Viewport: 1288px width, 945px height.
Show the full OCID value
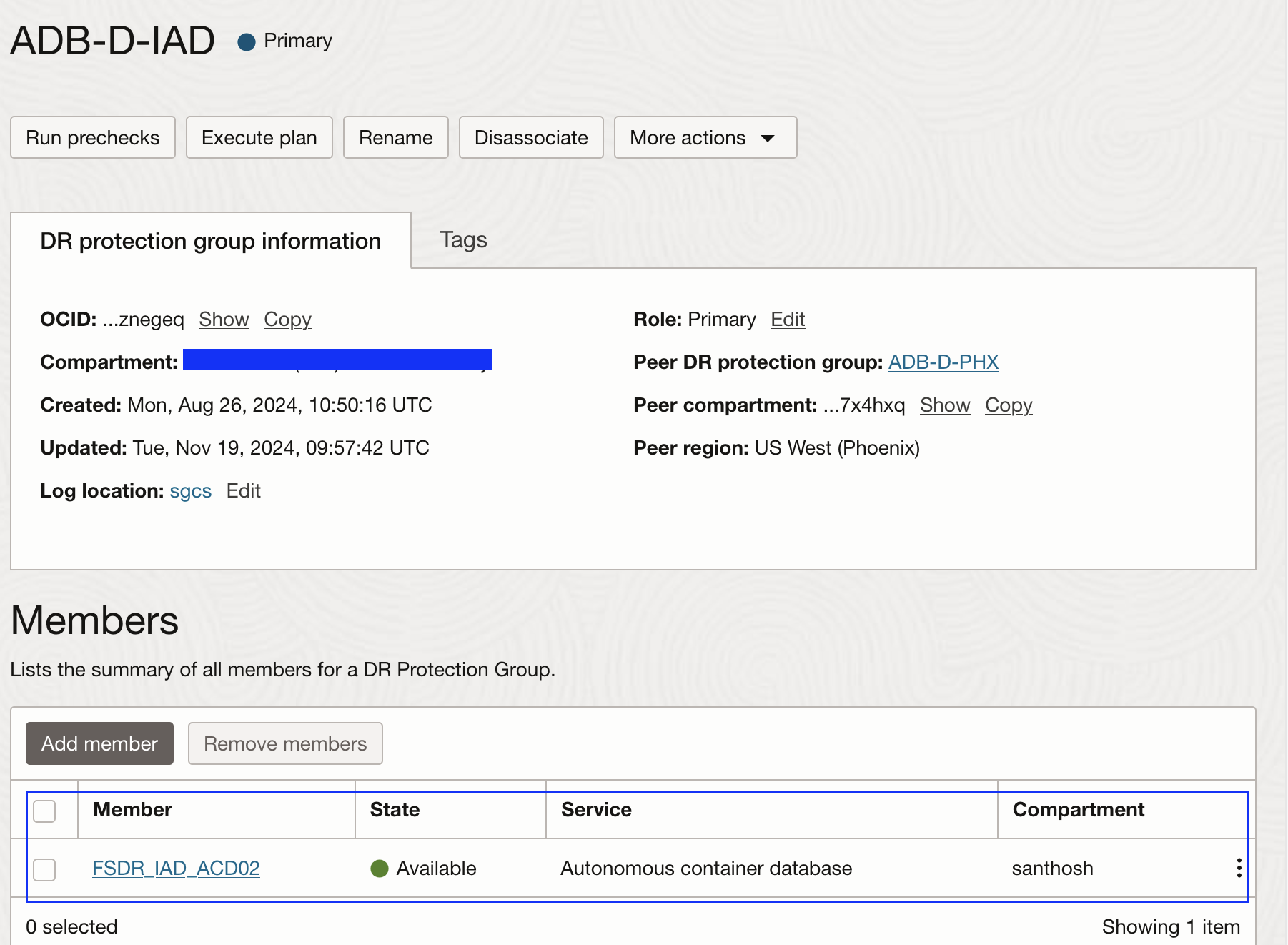click(223, 320)
